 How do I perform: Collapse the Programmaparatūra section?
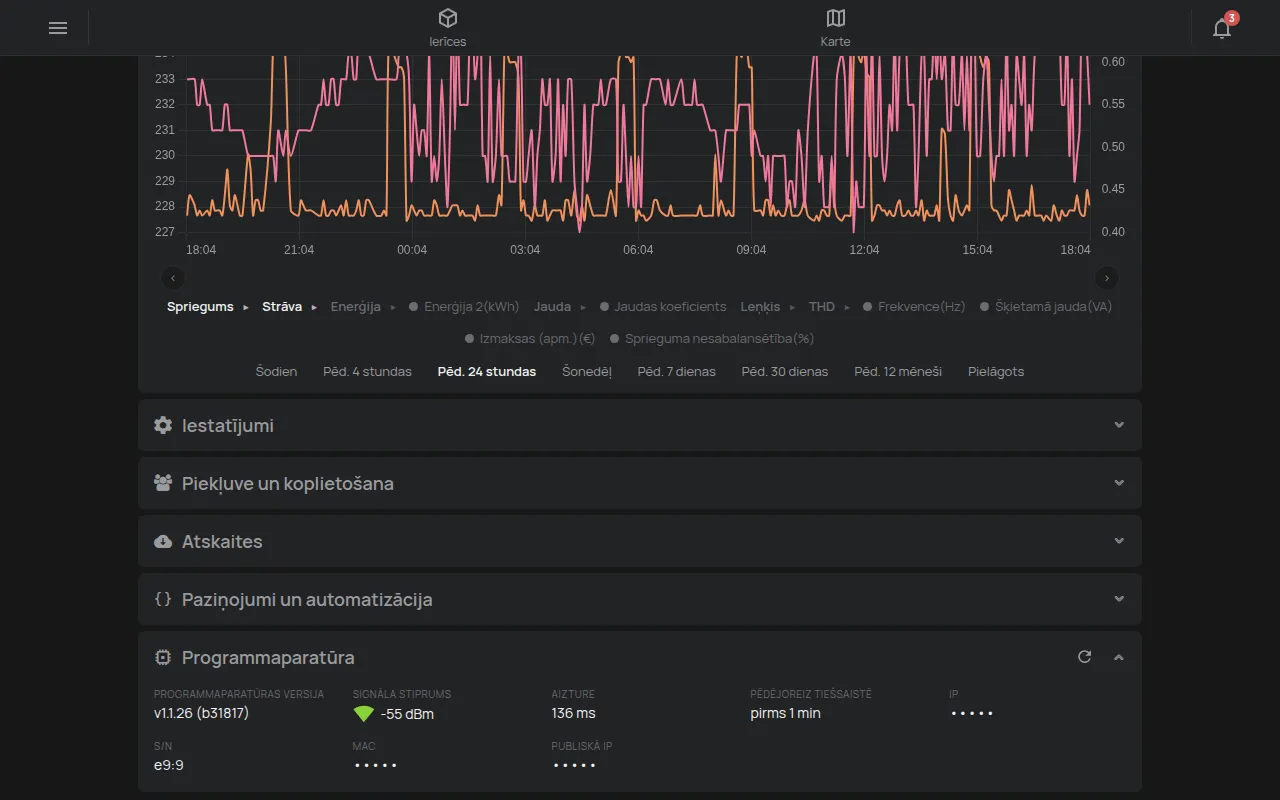pos(1119,657)
